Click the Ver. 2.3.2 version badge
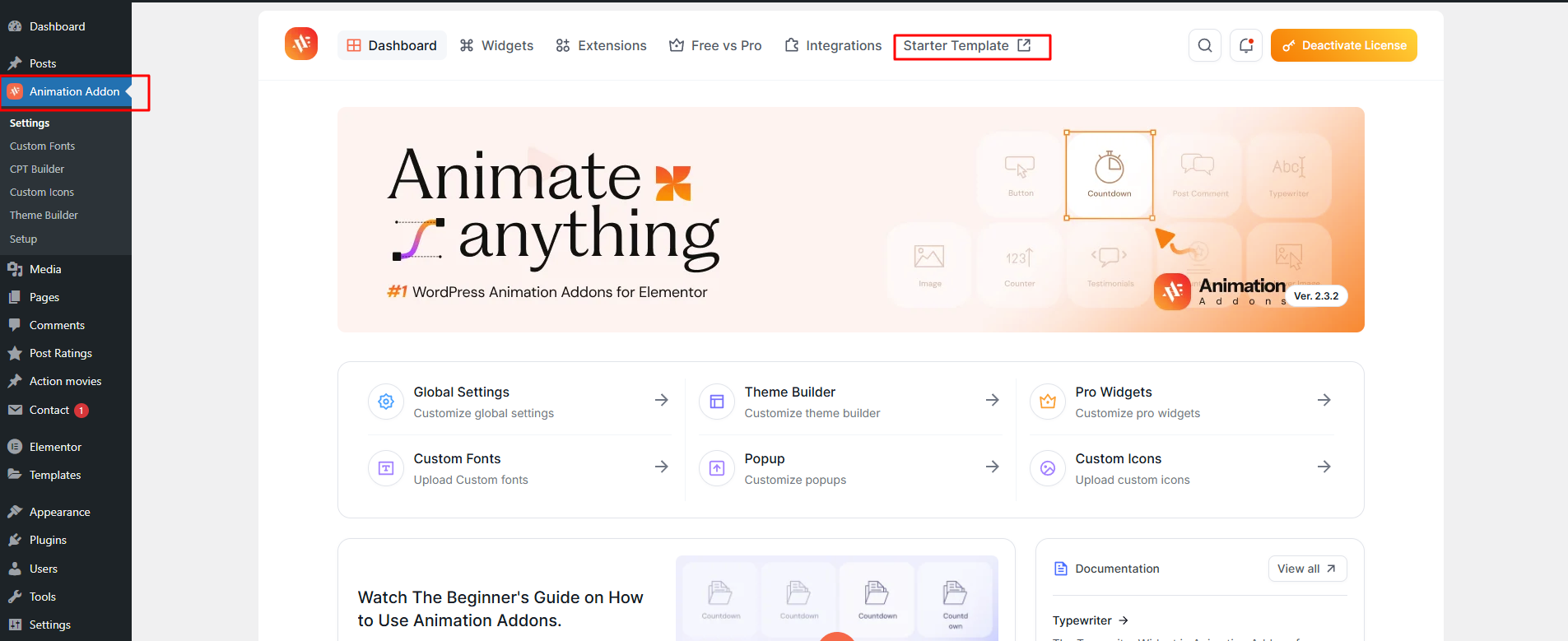The image size is (1568, 641). (1316, 295)
